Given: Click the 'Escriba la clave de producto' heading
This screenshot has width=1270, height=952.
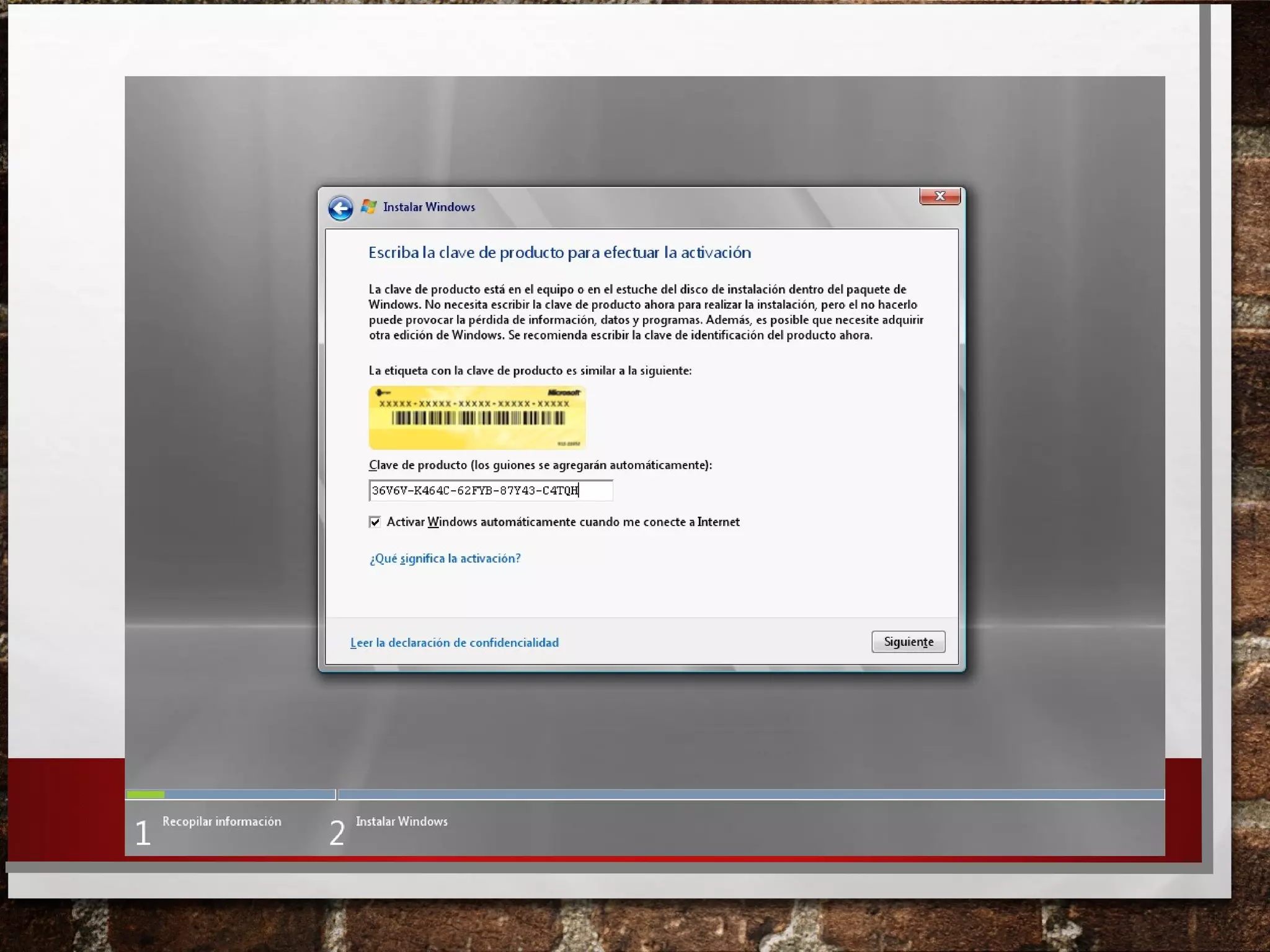Looking at the screenshot, I should click(x=559, y=252).
